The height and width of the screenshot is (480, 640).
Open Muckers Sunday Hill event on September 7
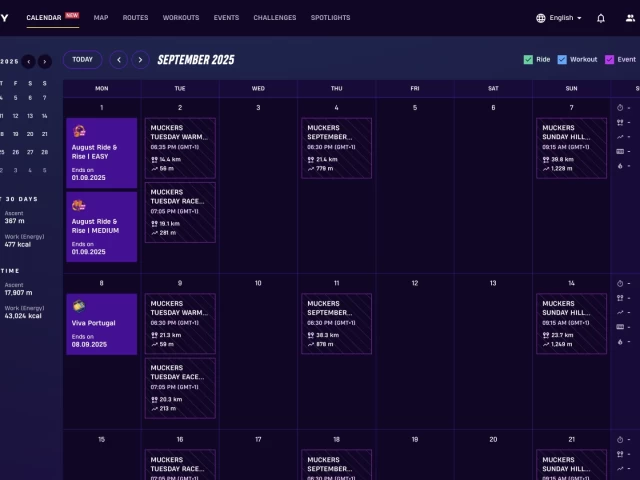(571, 148)
